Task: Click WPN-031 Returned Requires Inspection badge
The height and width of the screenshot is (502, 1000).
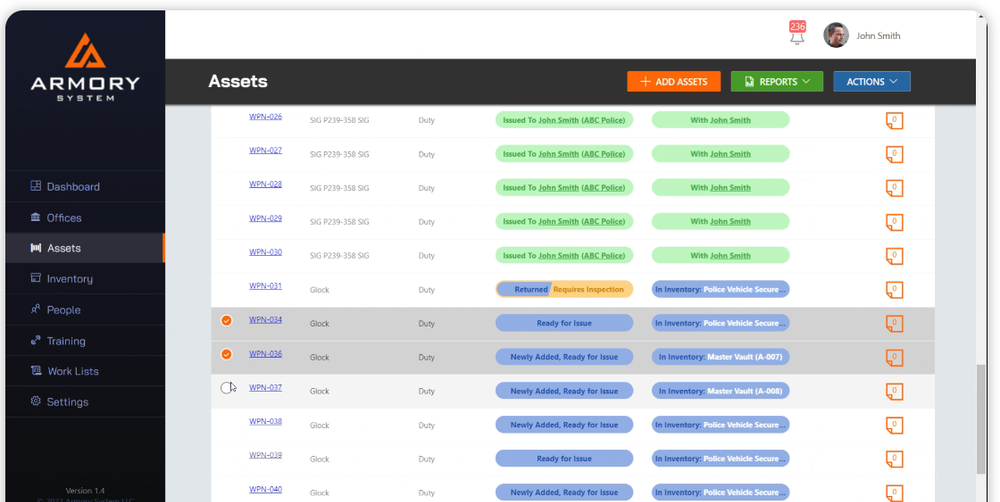Action: pos(564,290)
